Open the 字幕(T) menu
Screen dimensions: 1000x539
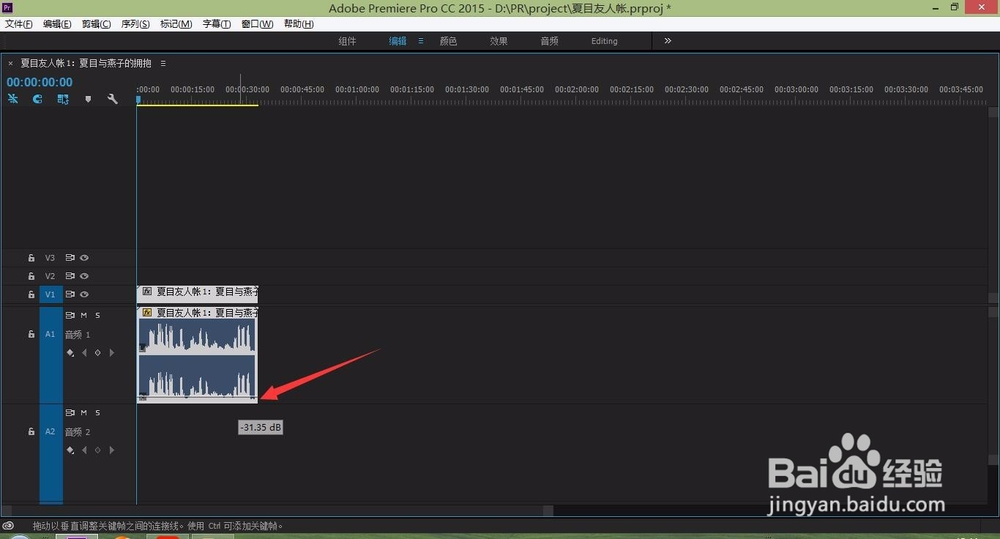pos(217,24)
